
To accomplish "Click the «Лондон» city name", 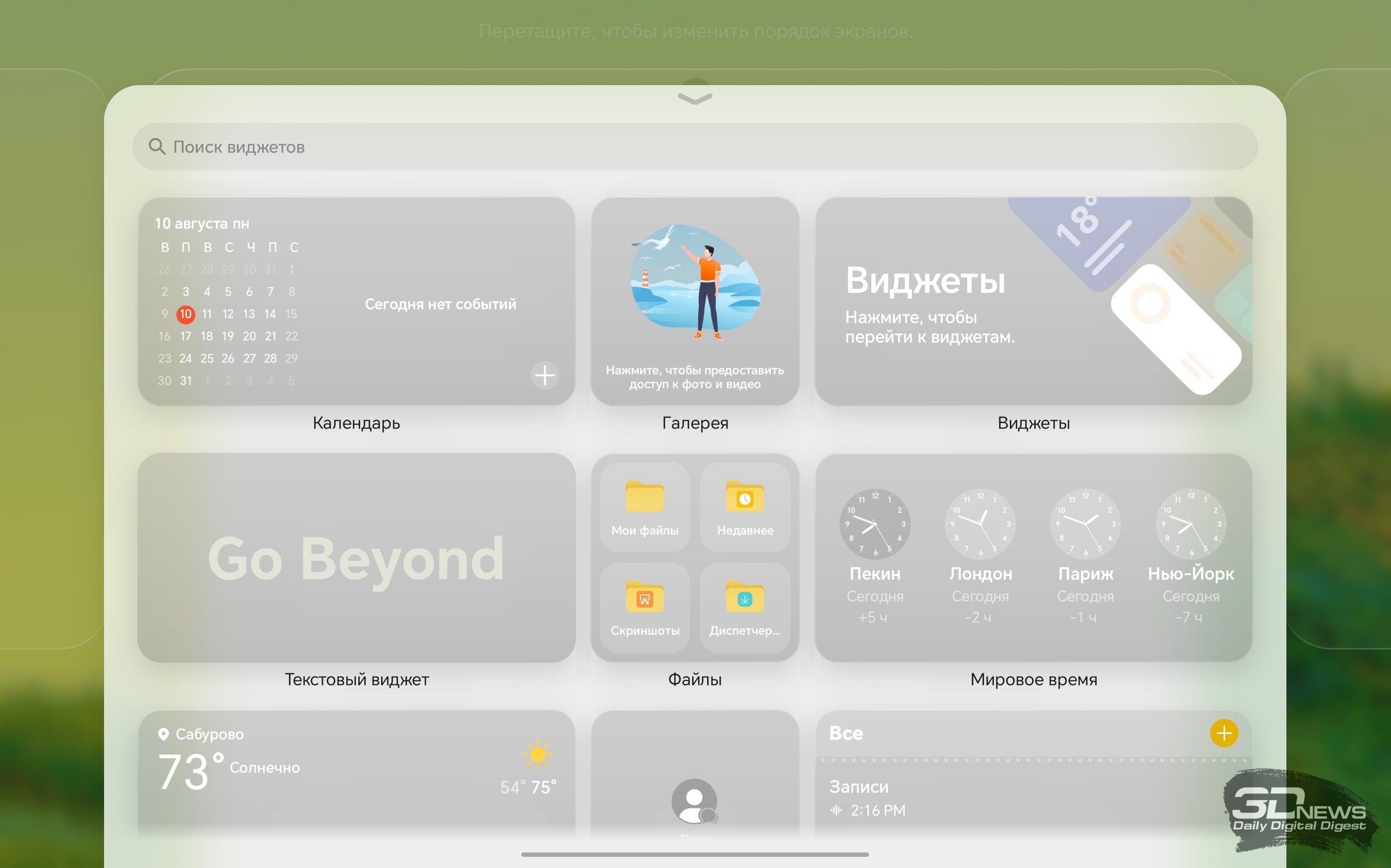I will pos(980,574).
